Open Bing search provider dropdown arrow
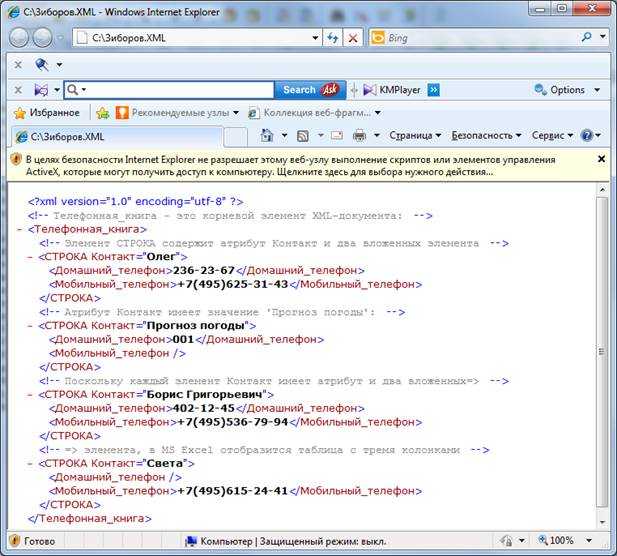Image resolution: width=617 pixels, height=556 pixels. 603,37
